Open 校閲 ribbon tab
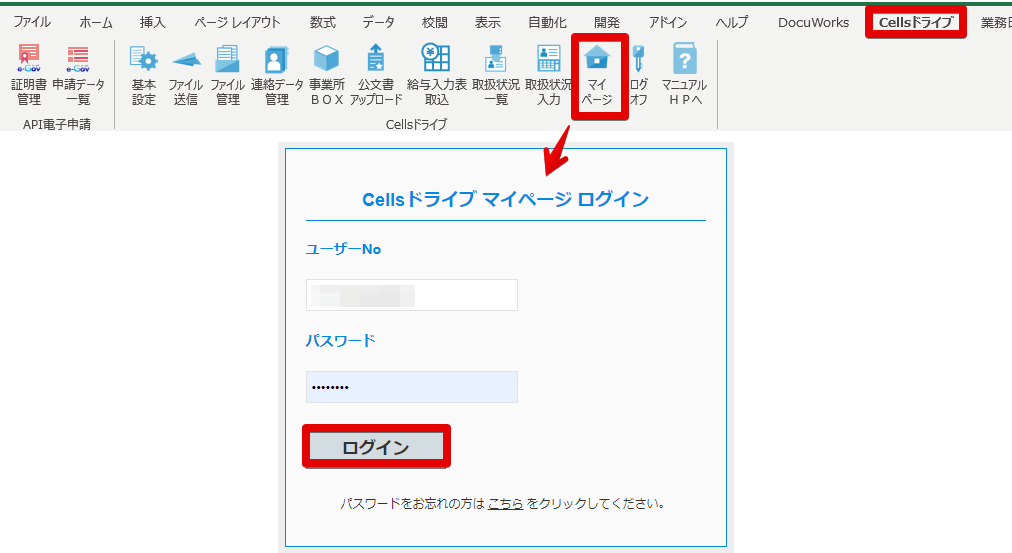Viewport: 1012px width, 553px height. click(x=434, y=22)
